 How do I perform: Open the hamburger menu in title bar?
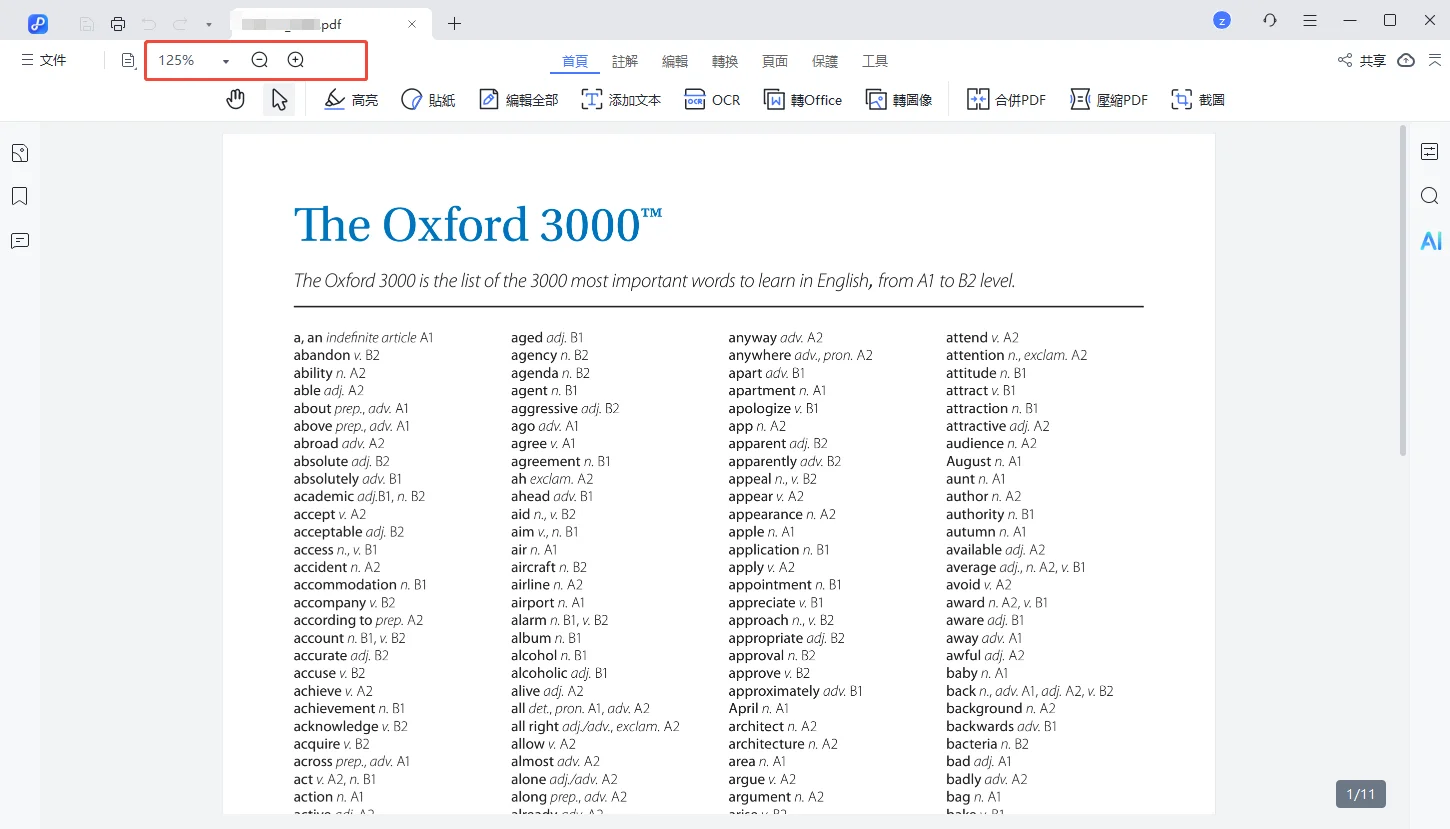(x=1310, y=20)
